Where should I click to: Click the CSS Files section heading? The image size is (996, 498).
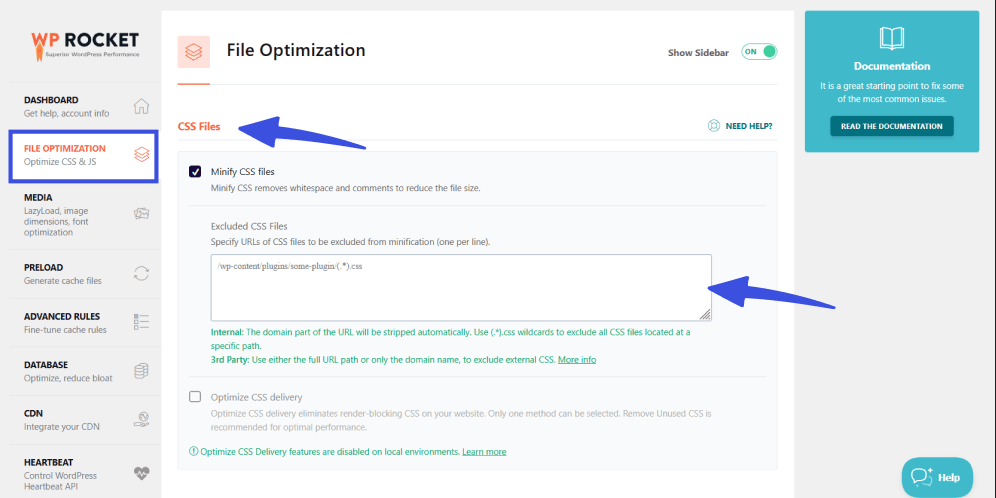coord(199,126)
